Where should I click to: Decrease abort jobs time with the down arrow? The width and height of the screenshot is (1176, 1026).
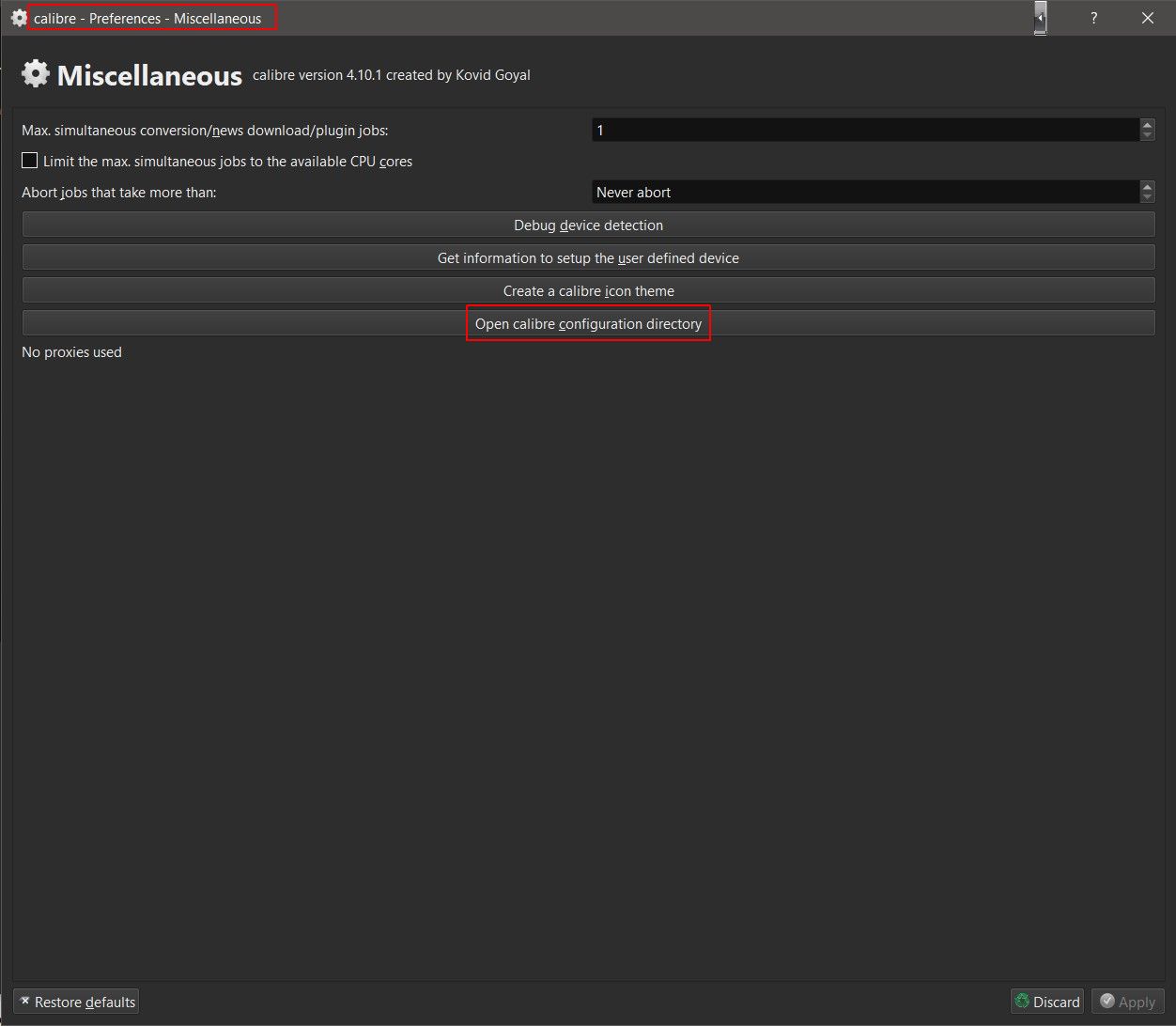(x=1147, y=197)
